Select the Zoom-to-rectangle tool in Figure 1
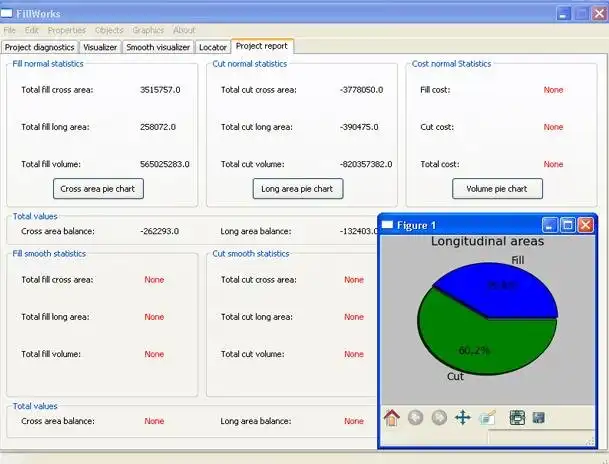 (487, 418)
